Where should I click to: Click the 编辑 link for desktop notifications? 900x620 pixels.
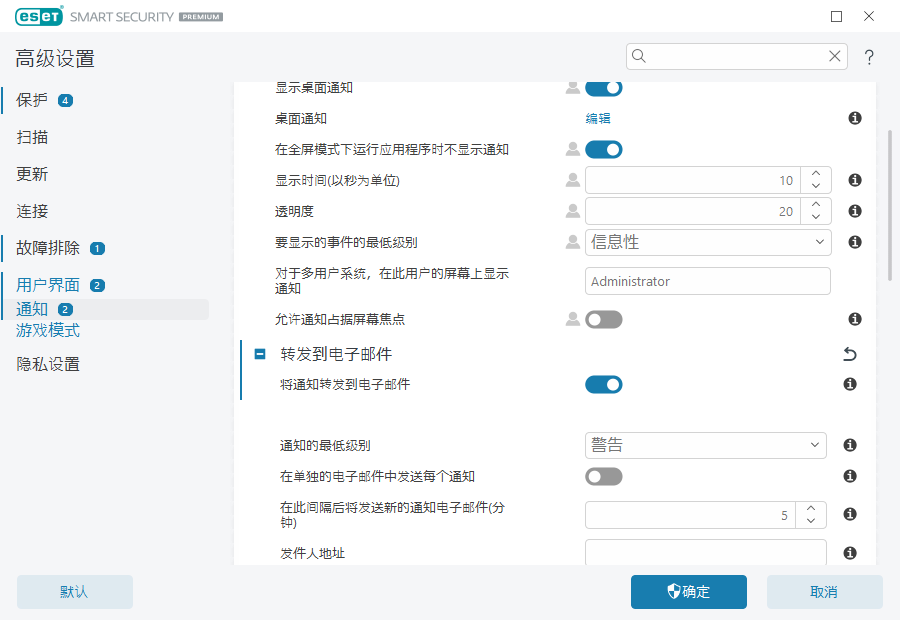point(597,118)
